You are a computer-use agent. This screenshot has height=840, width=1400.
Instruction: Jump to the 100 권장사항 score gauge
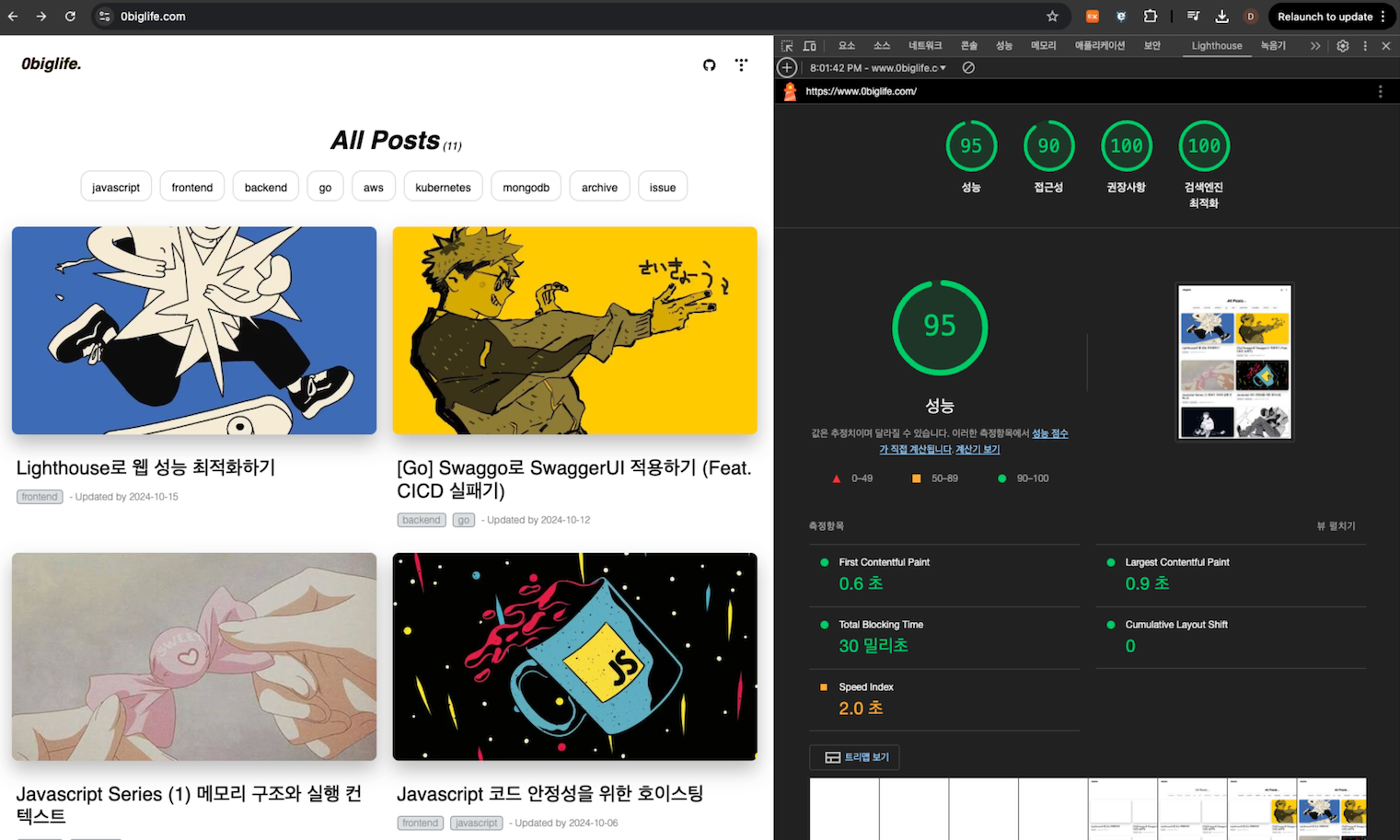point(1127,156)
